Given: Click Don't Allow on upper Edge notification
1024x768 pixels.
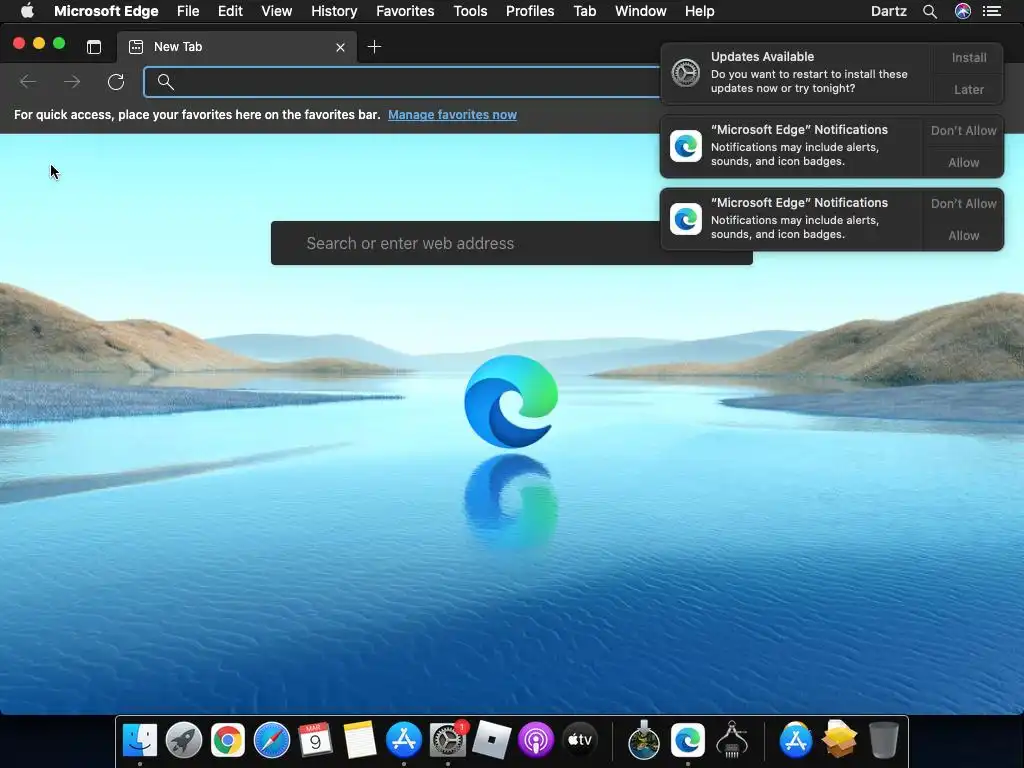Looking at the screenshot, I should tap(963, 131).
